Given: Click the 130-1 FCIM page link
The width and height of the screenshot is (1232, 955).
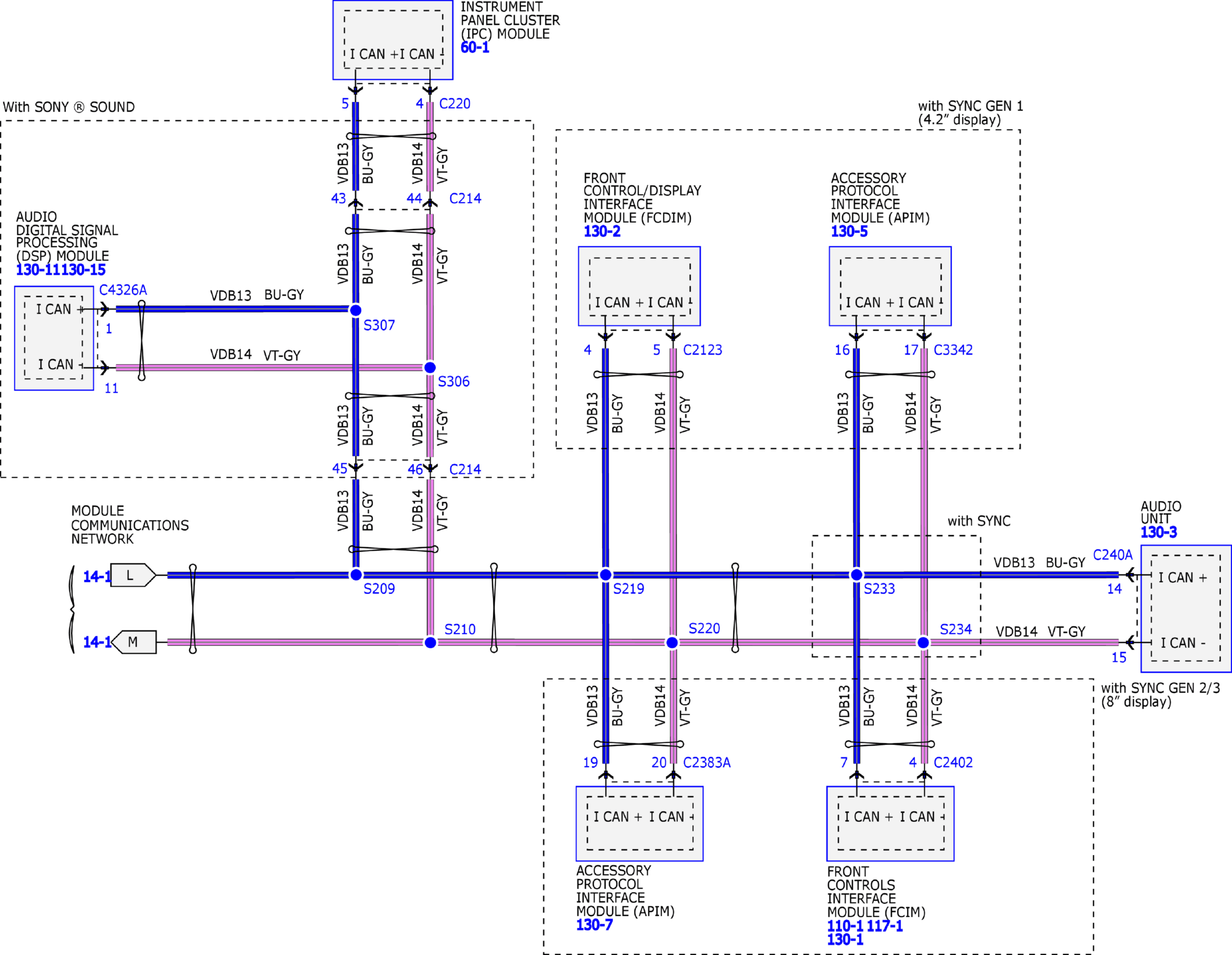Looking at the screenshot, I should coord(844,939).
